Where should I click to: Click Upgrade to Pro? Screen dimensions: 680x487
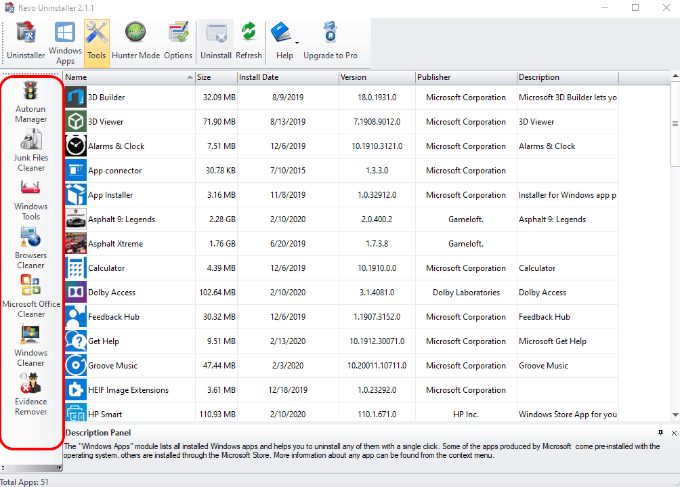(330, 41)
